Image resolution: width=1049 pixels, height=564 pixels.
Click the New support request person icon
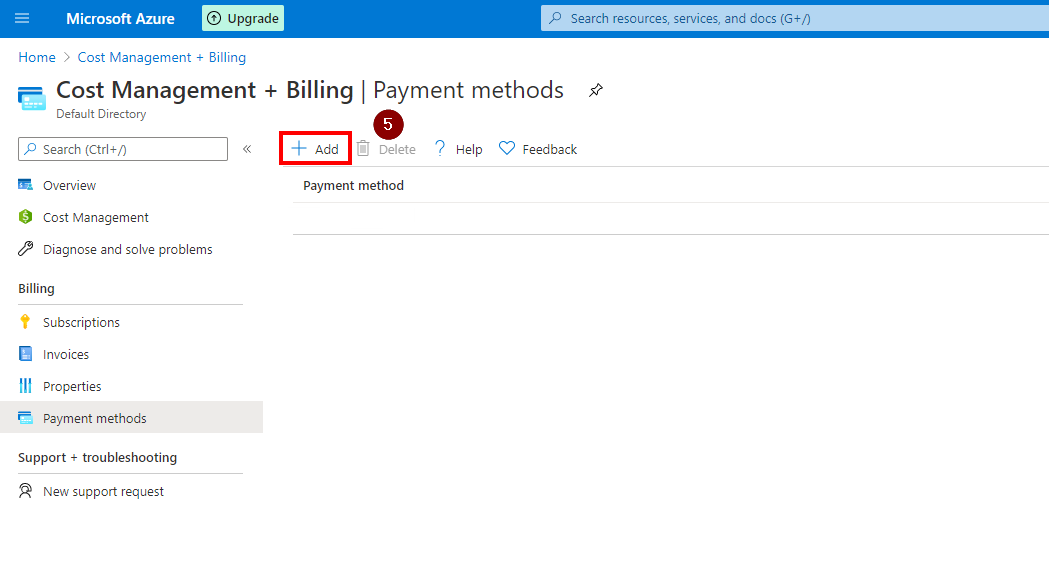[25, 491]
